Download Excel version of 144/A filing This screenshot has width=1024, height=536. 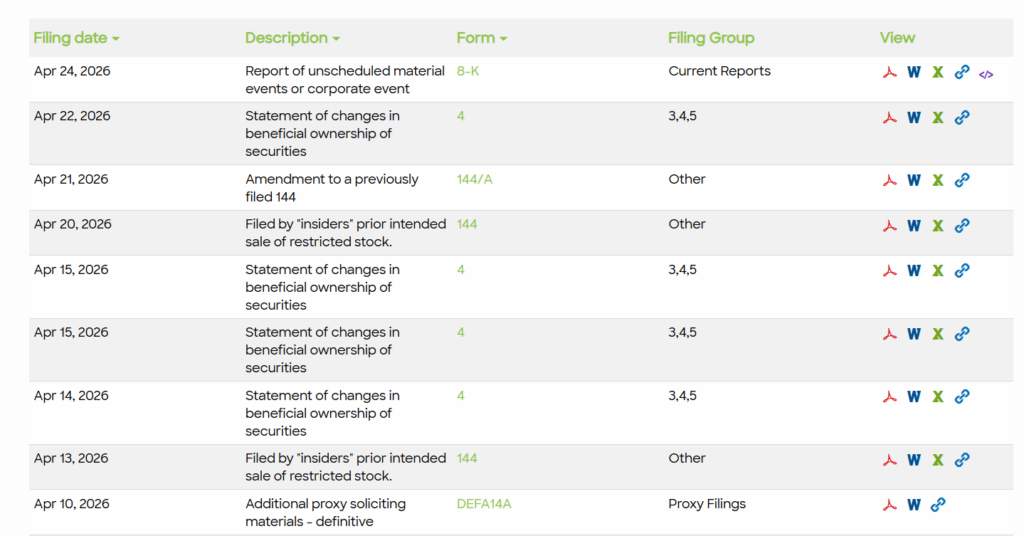[938, 180]
